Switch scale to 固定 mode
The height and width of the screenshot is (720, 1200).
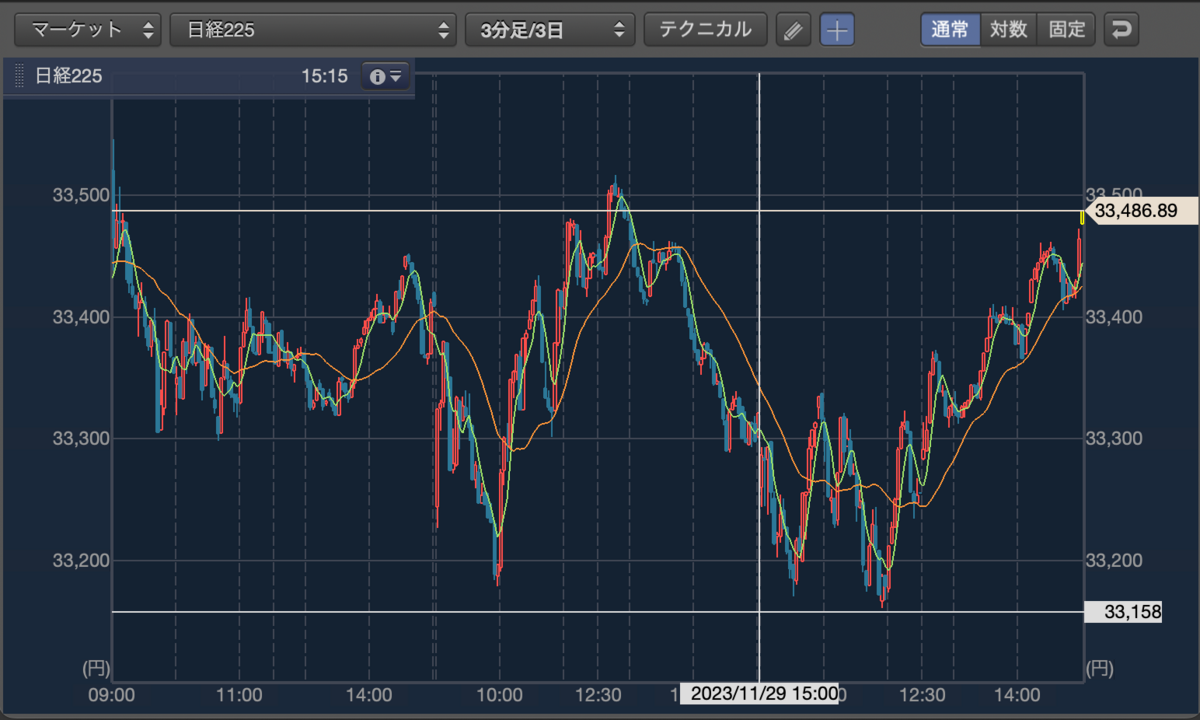[1067, 30]
